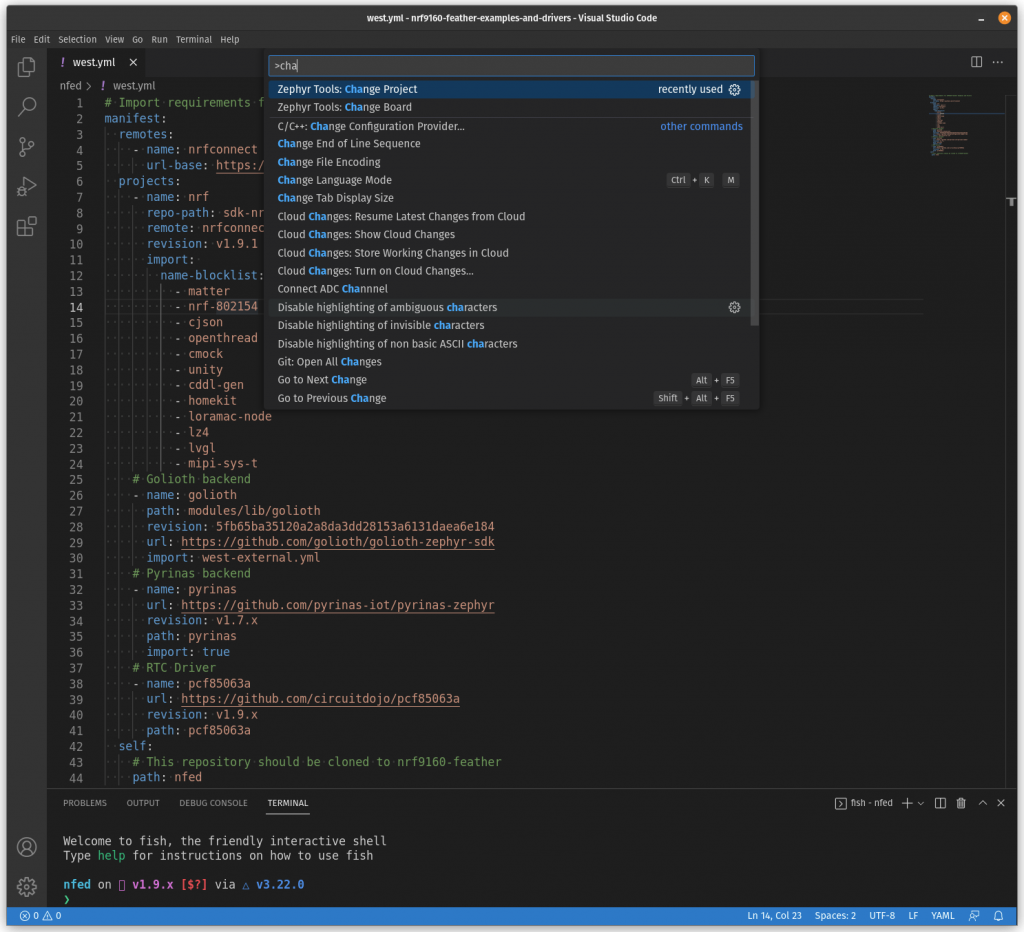
Task: Open the Search view in activity bar
Action: tap(26, 106)
